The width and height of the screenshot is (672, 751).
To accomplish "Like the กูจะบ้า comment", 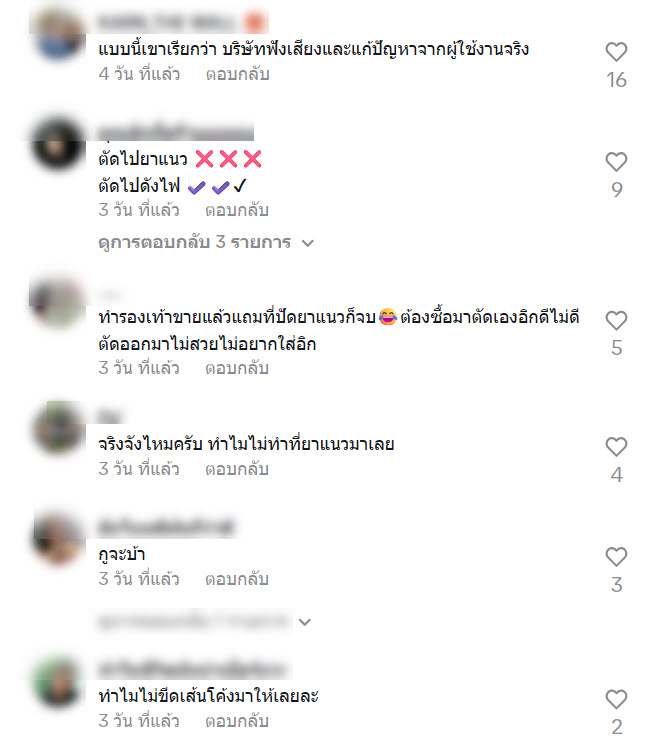I will pos(616,557).
